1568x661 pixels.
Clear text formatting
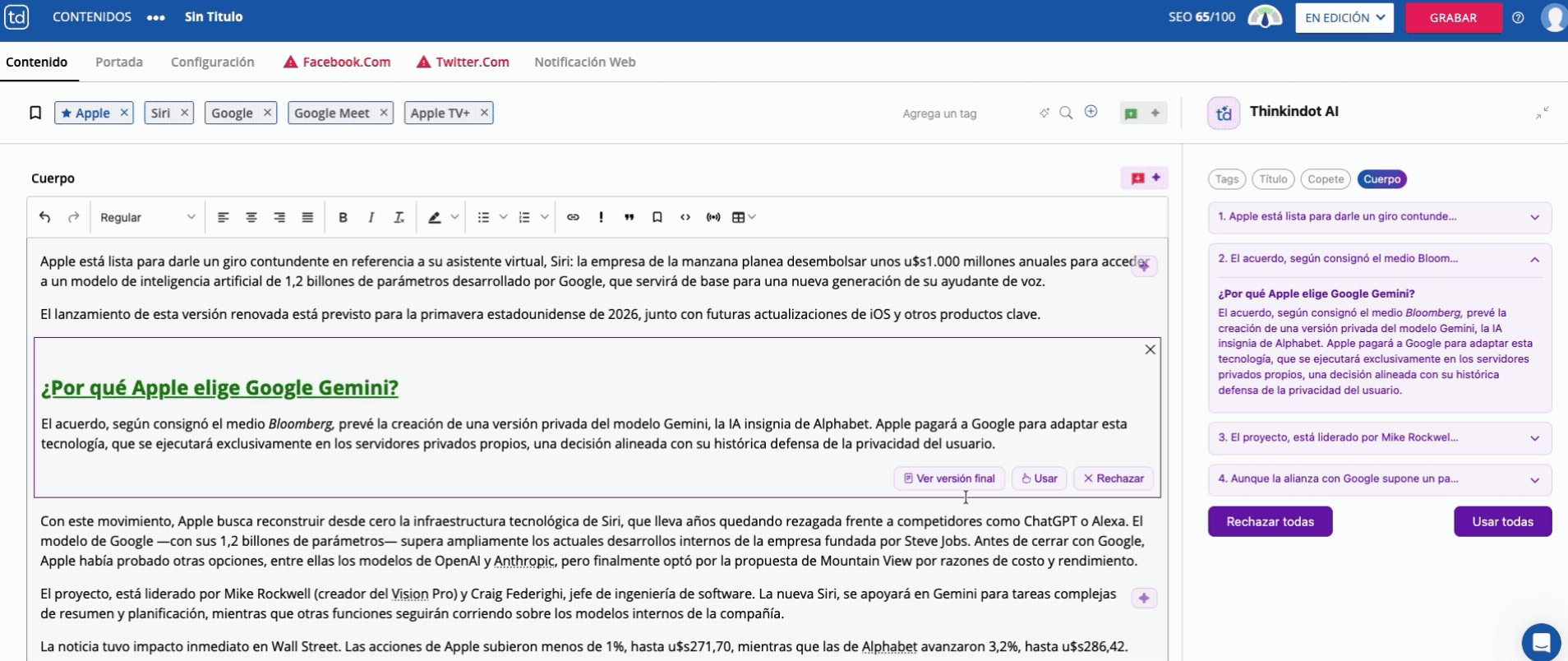click(399, 217)
